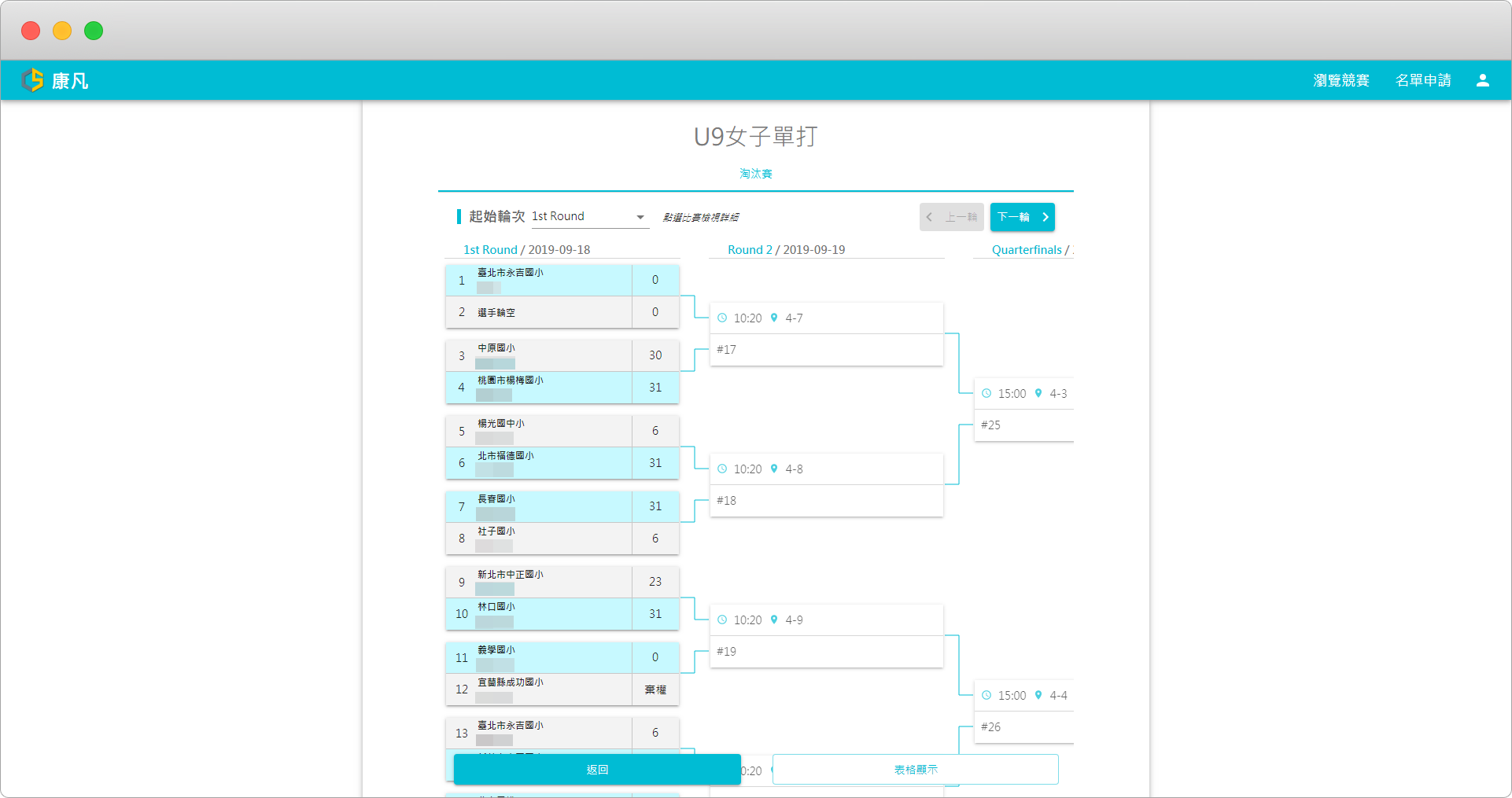Viewport: 1512px width, 798px height.
Task: Open 名單申請 in the top navigation
Action: click(1423, 80)
